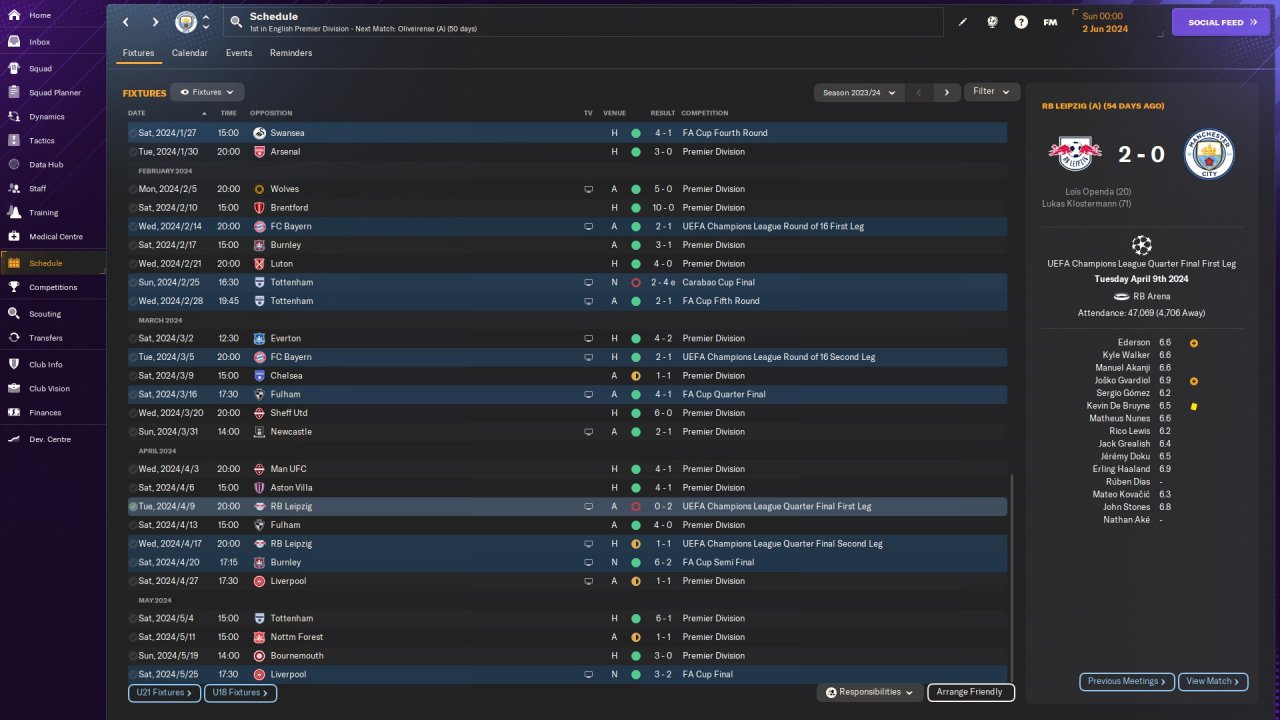Select the row marker for the Swansea fixture
Viewport: 1280px width, 720px height.
133,133
